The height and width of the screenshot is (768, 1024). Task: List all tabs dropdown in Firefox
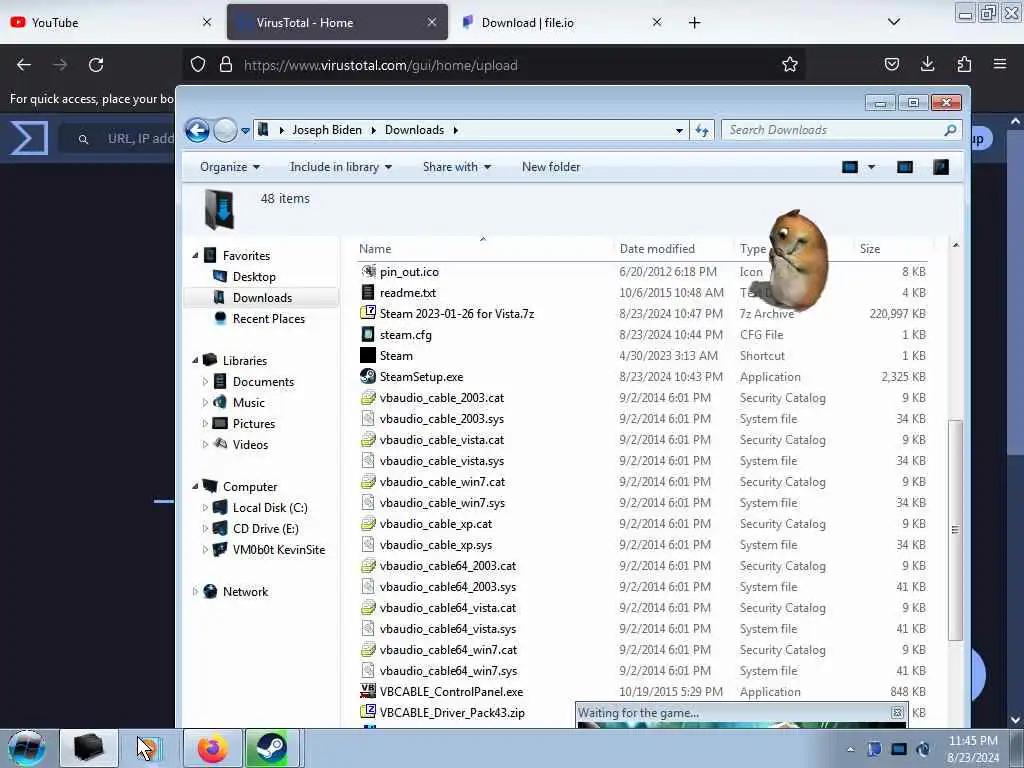tap(893, 22)
